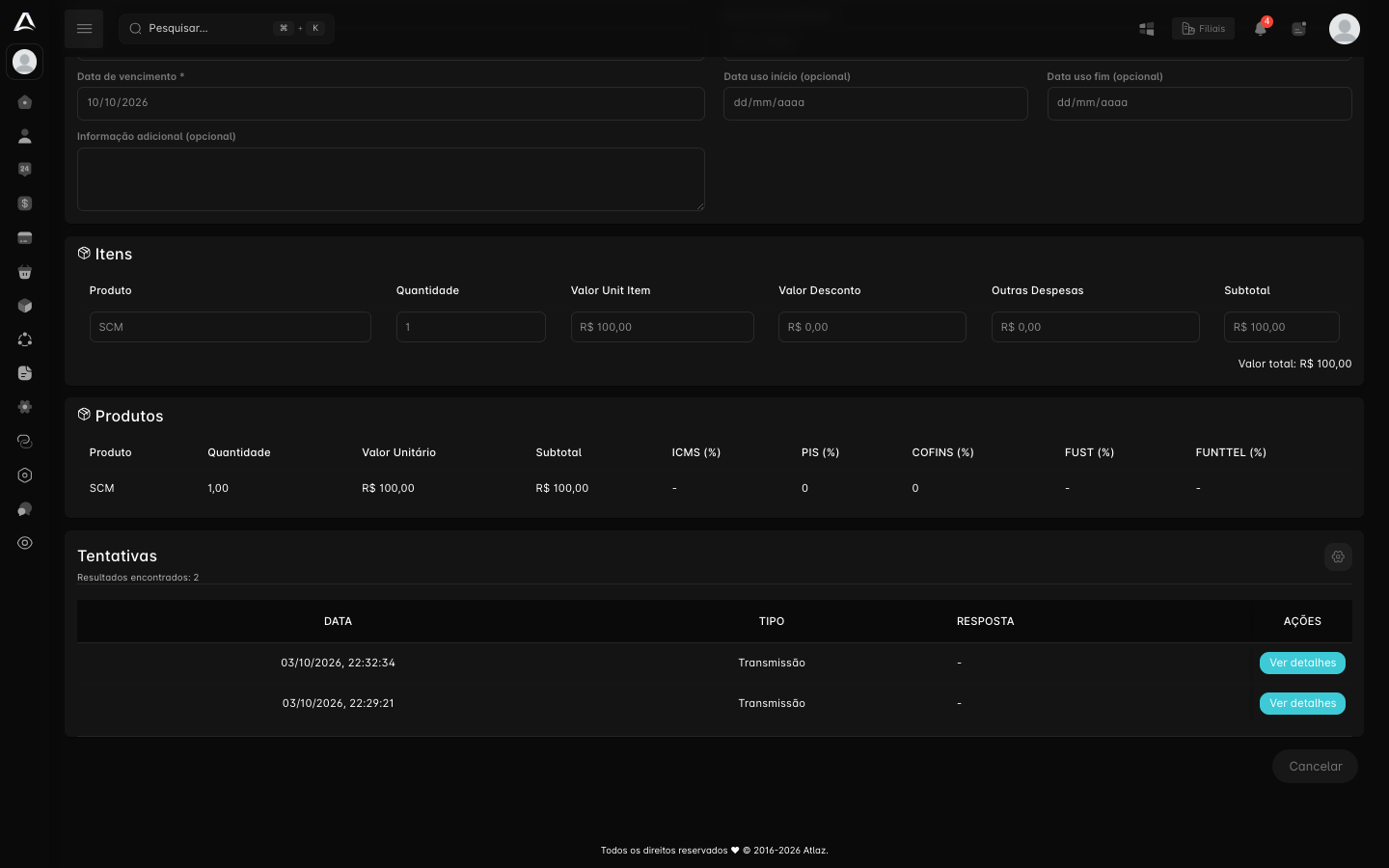Click the Atlaz logo in the sidebar
This screenshot has width=1389, height=868.
(25, 21)
